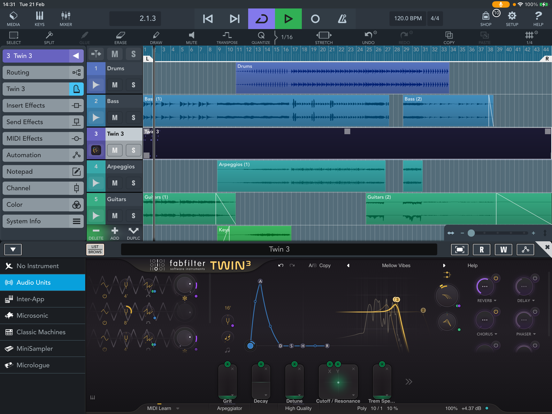Enable automation Write button
552x414 pixels.
tap(503, 250)
